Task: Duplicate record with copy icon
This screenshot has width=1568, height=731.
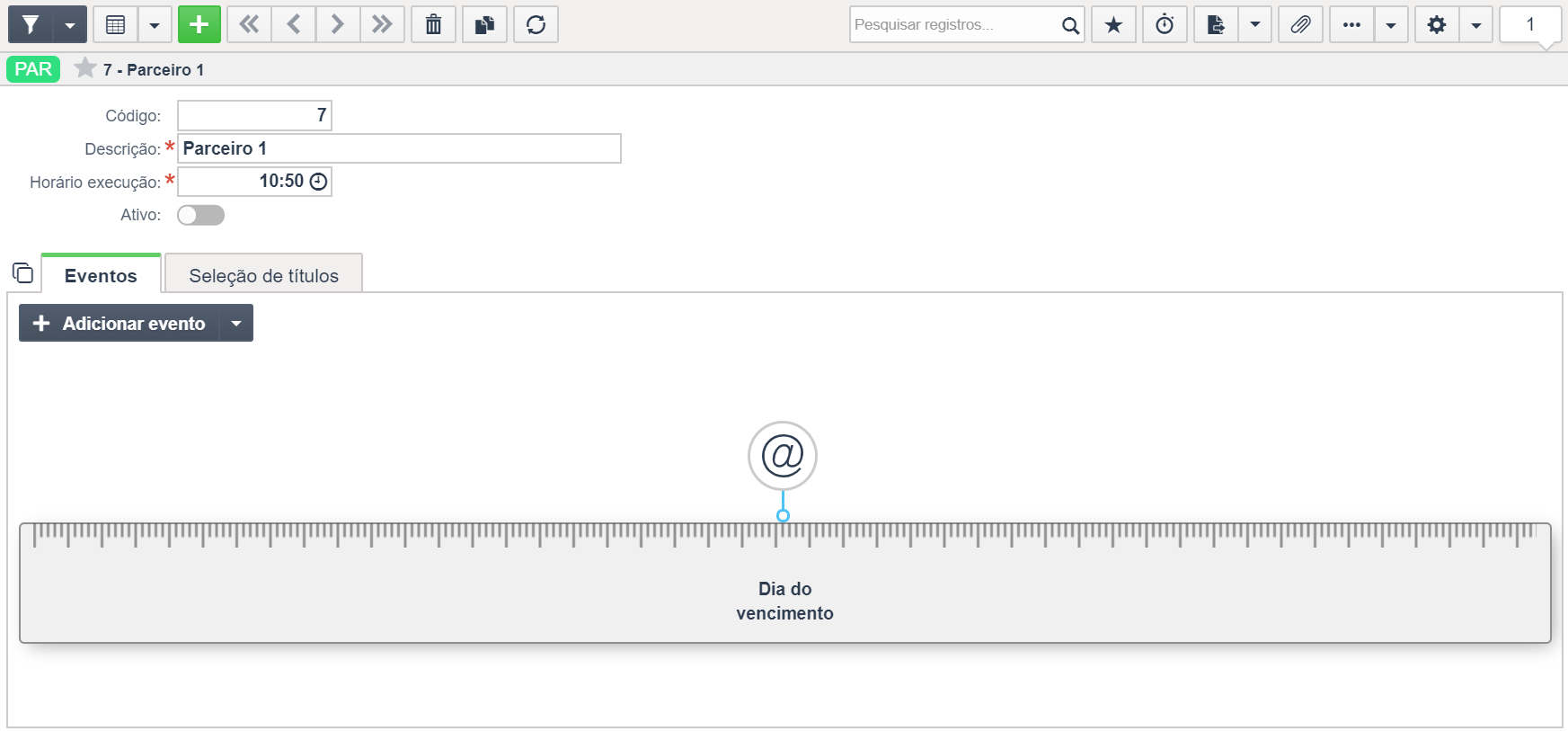Action: point(484,24)
